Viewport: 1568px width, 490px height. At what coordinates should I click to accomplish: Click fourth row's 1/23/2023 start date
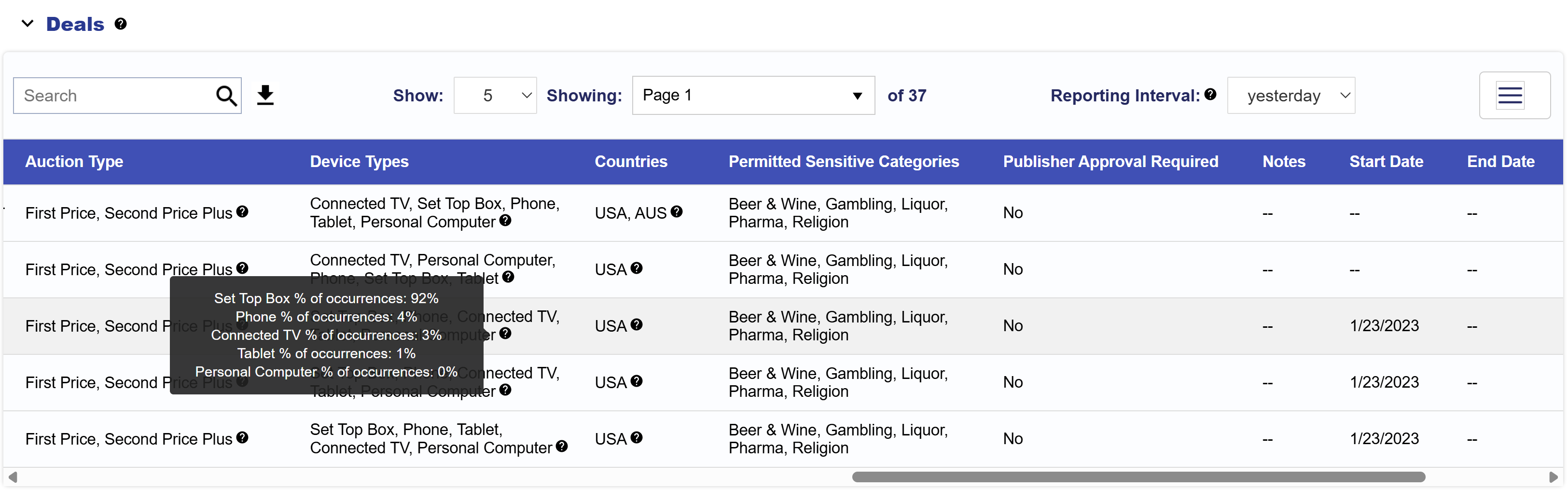(x=1384, y=382)
